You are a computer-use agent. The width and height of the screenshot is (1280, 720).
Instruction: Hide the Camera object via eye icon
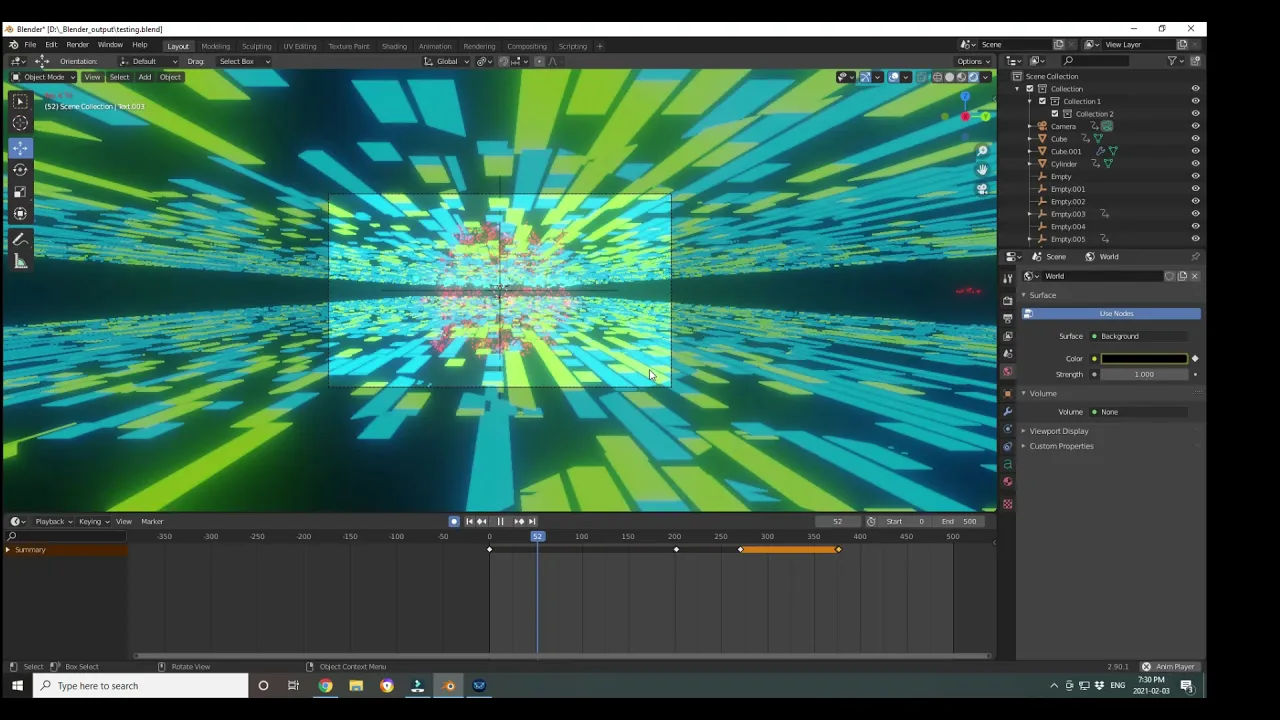[x=1195, y=126]
